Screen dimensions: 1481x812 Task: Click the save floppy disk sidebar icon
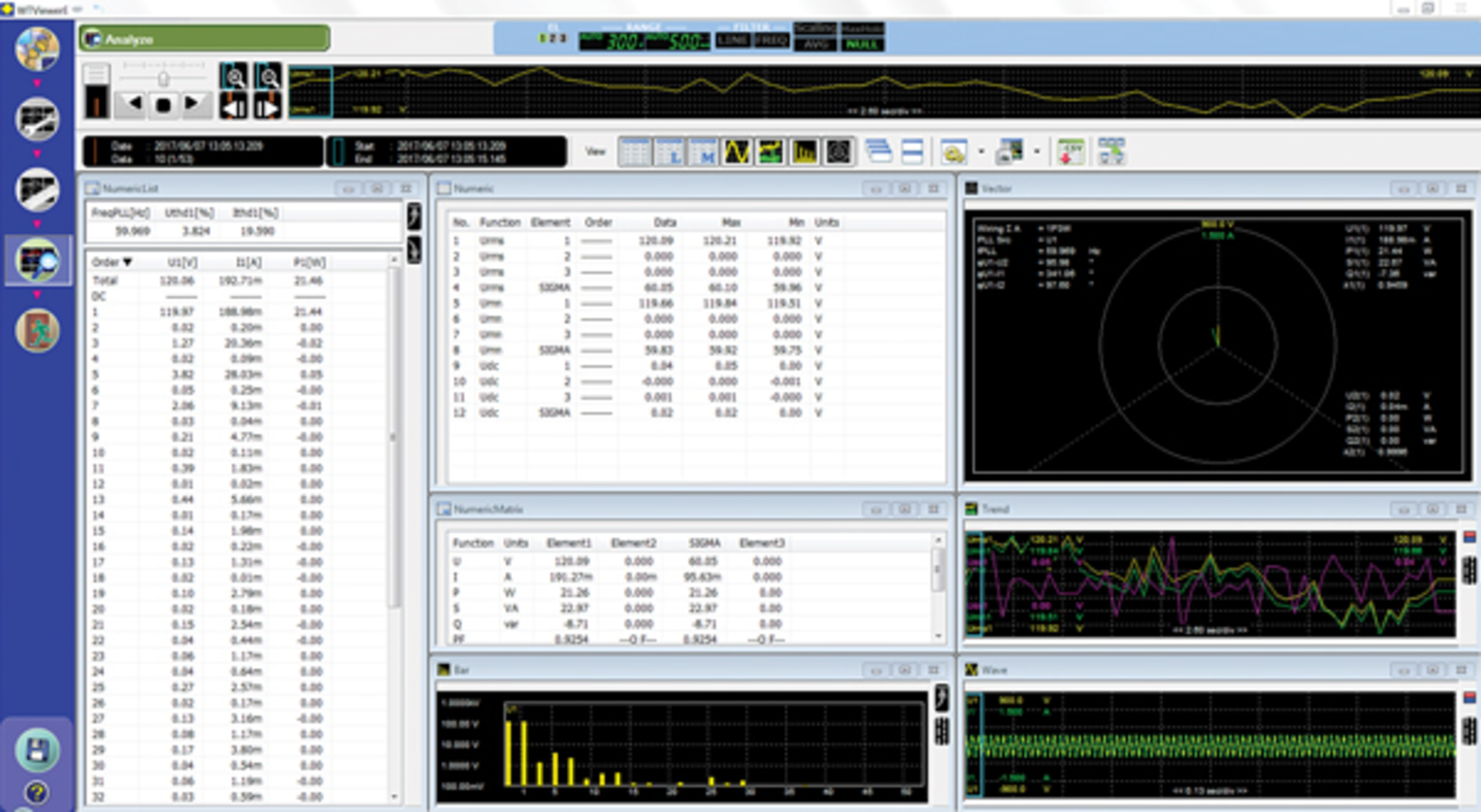pyautogui.click(x=37, y=750)
